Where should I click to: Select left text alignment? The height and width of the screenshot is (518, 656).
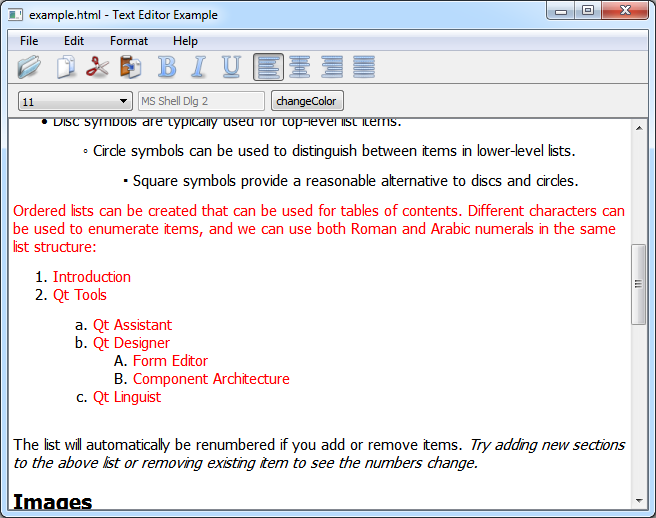(268, 67)
